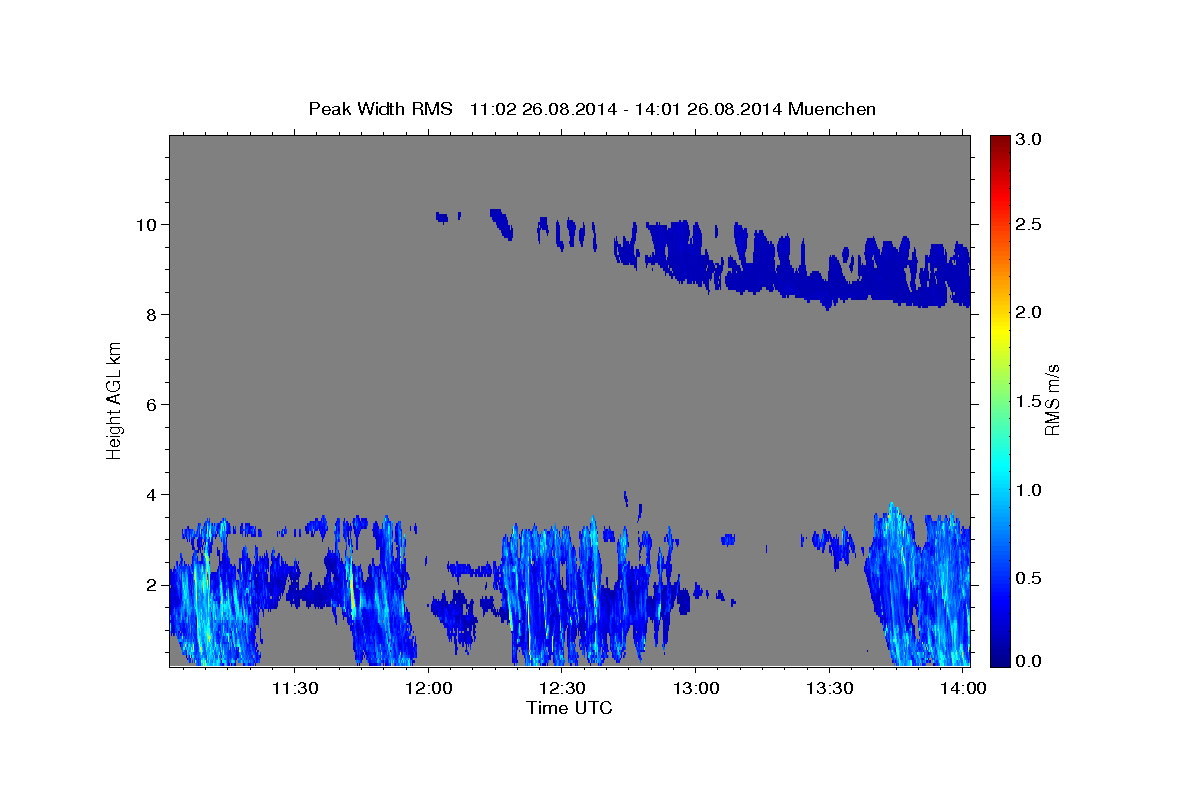Click the colorbar value 1.5
Screen dimensions: 1200x800
(1031, 402)
